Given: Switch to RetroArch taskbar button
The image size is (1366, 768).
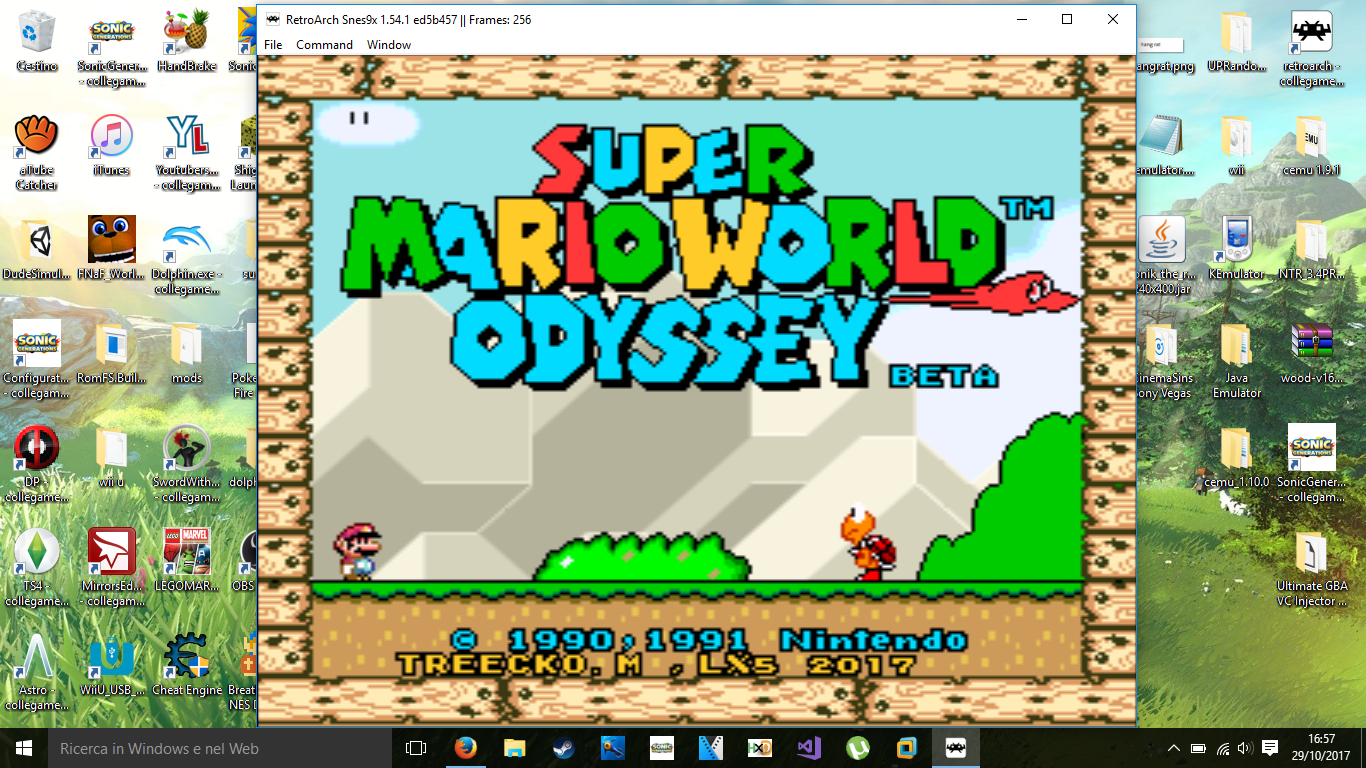Looking at the screenshot, I should (x=955, y=748).
